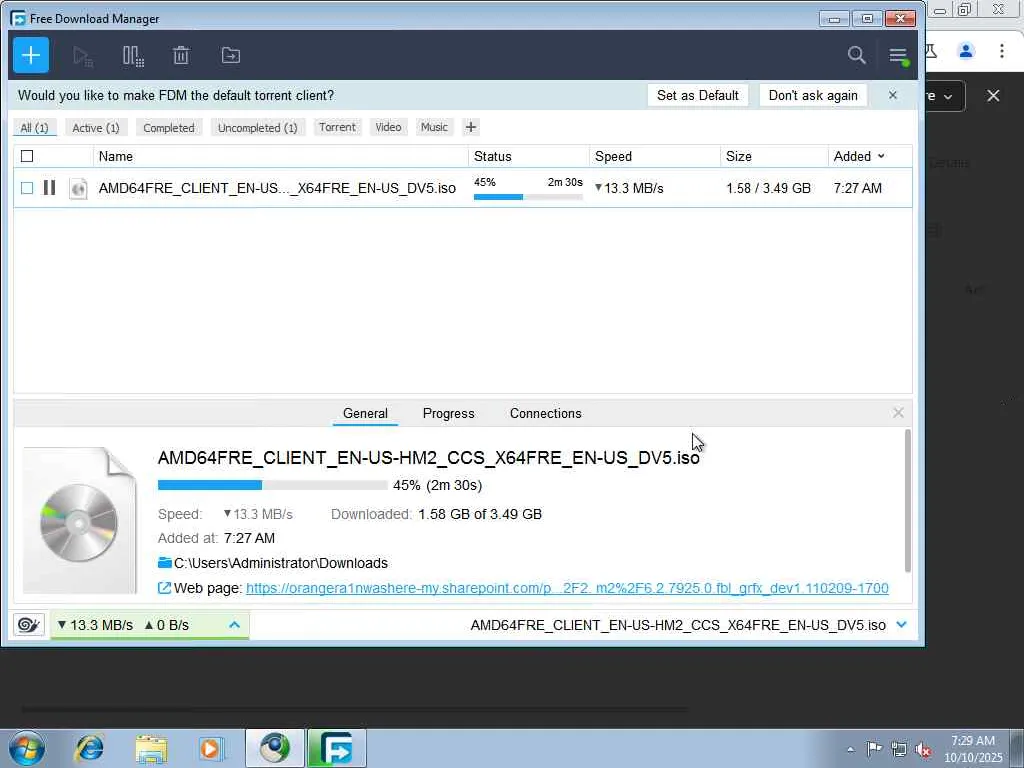Click the external link icon before Web page
Screen dimensions: 1024x768
click(165, 588)
